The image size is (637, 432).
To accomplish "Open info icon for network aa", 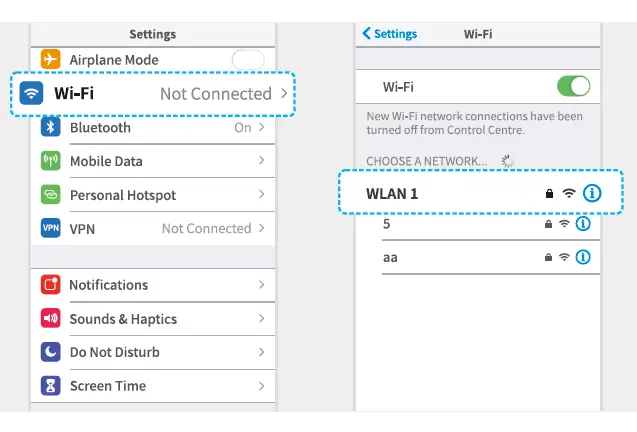I will (583, 257).
